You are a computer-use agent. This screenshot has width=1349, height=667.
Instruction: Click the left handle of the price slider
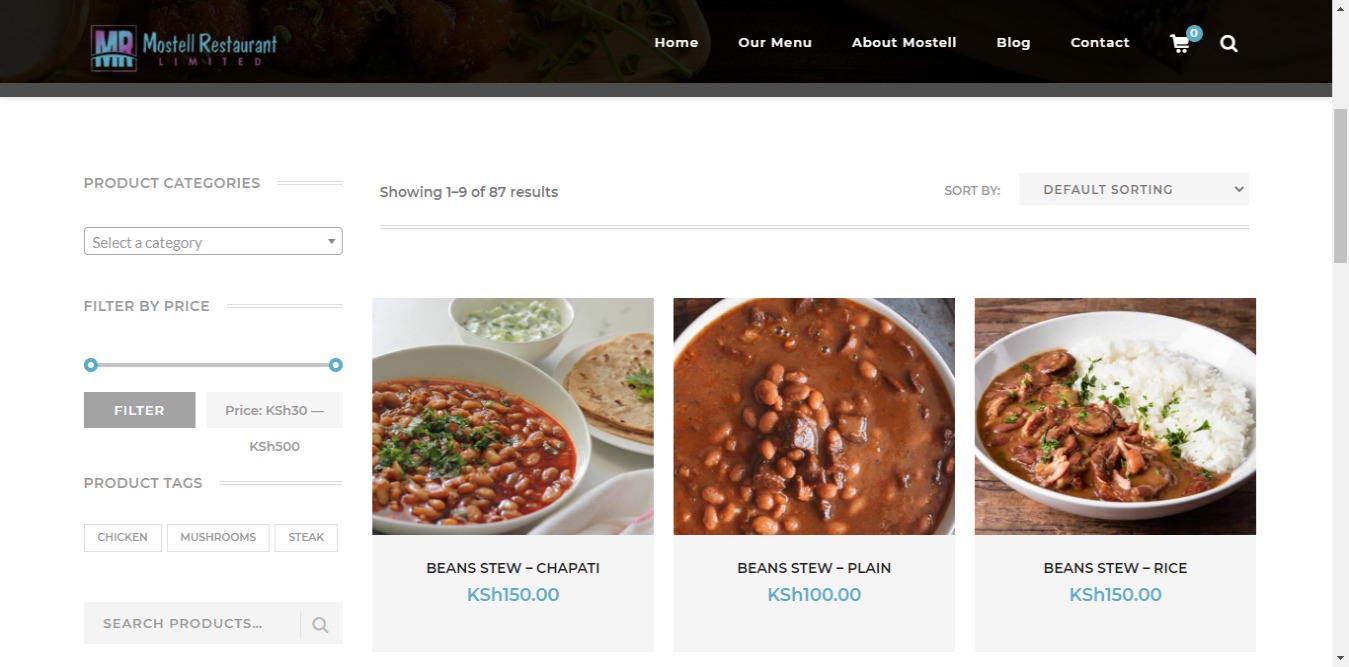click(91, 365)
